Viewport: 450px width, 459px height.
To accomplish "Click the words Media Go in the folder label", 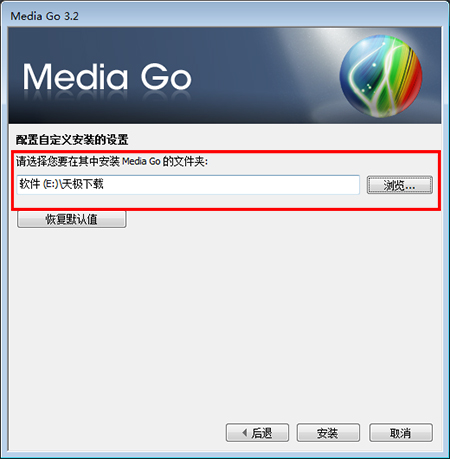I will 141,161.
